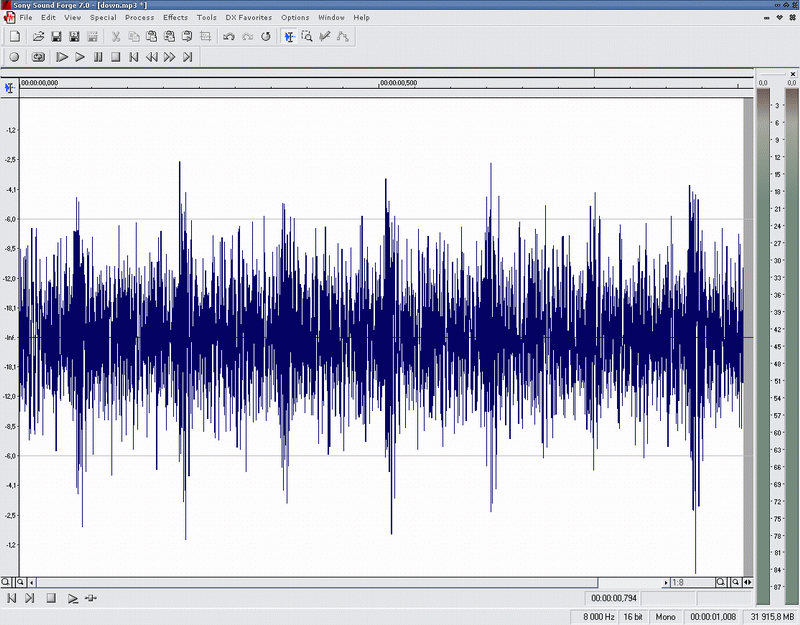
Task: Select the Pencil tool in toolbar
Action: [325, 36]
